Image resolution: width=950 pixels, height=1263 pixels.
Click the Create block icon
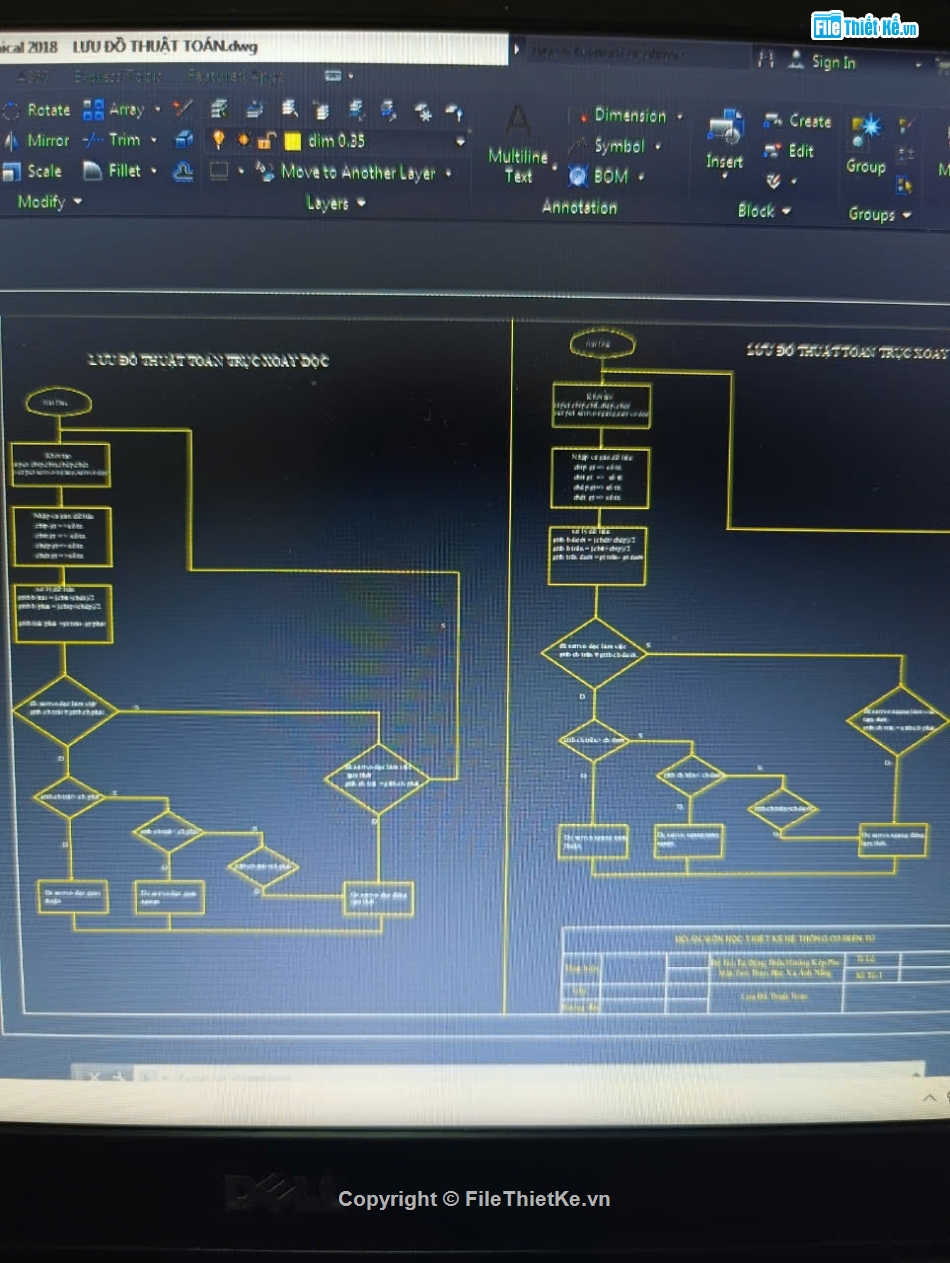coord(773,121)
